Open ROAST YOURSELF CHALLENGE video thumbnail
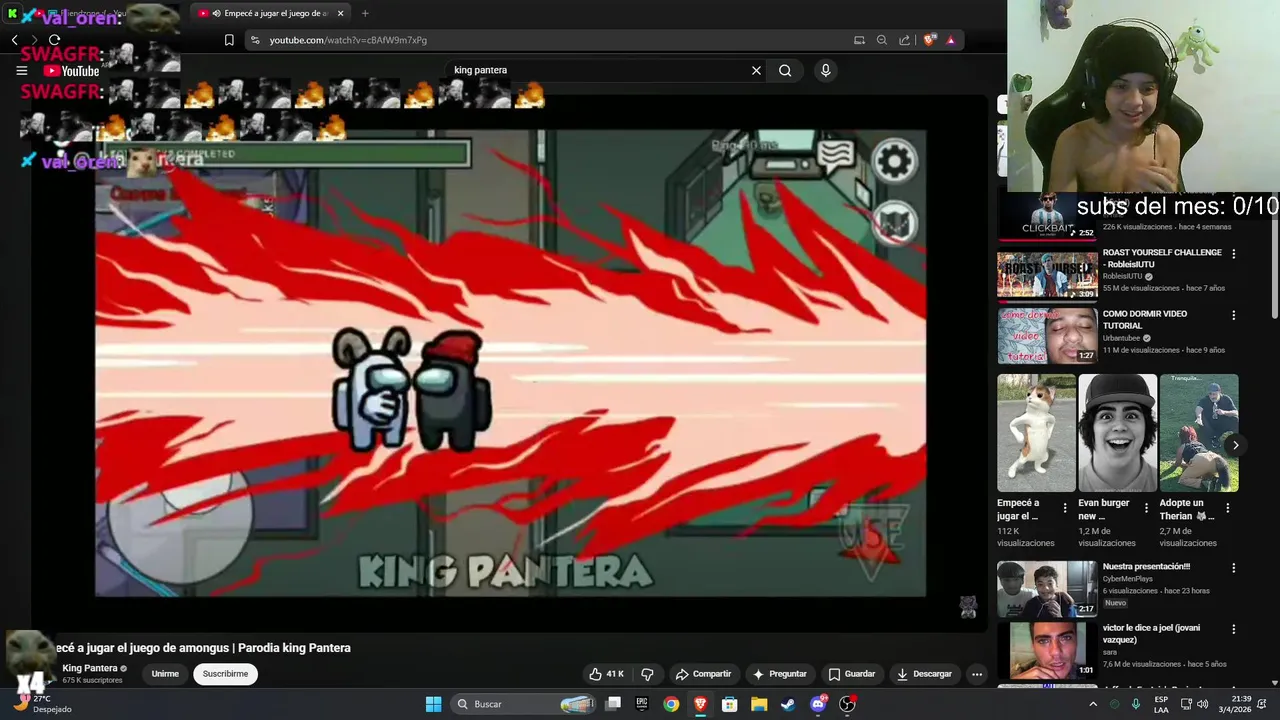The image size is (1280, 720). coord(1047,275)
